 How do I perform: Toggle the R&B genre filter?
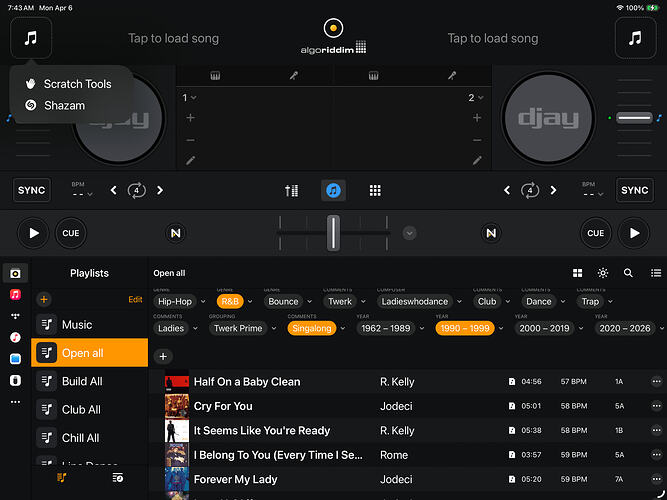230,301
